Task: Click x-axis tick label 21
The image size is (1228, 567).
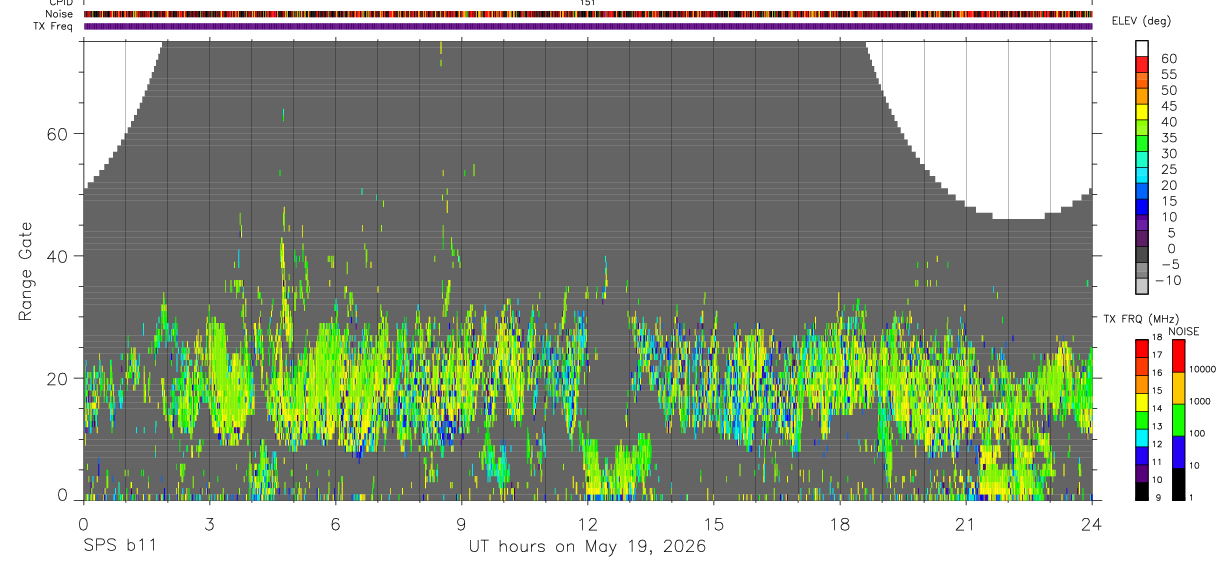Action: click(x=966, y=524)
